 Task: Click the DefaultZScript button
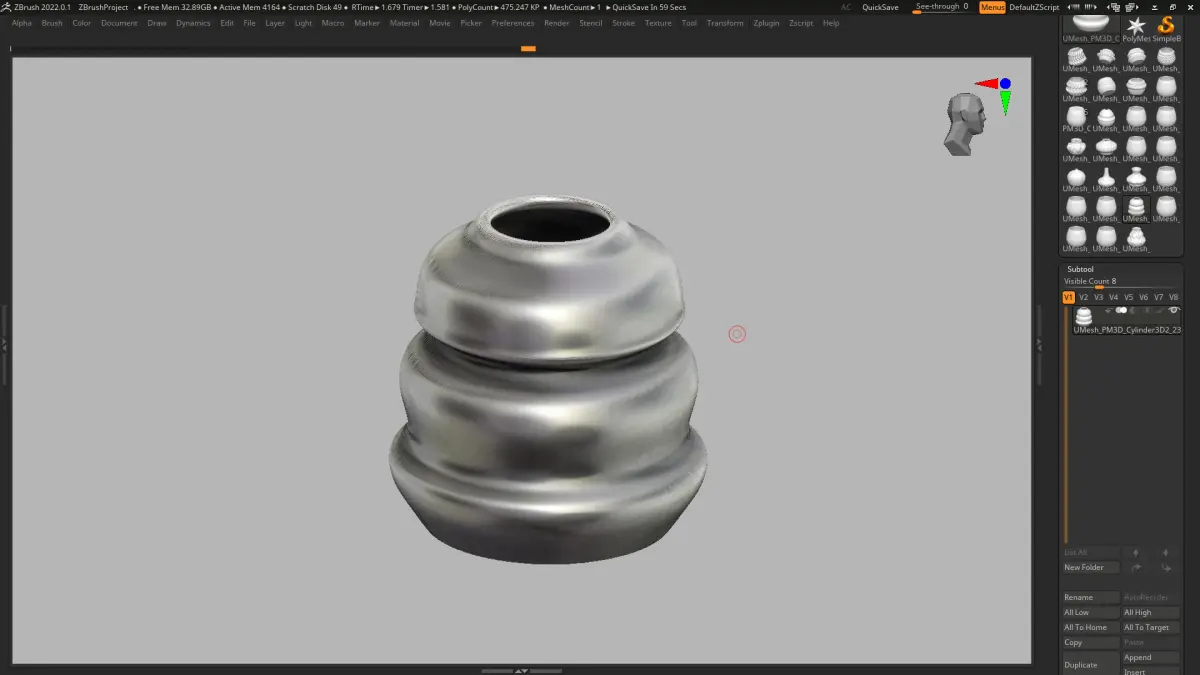pos(1034,7)
